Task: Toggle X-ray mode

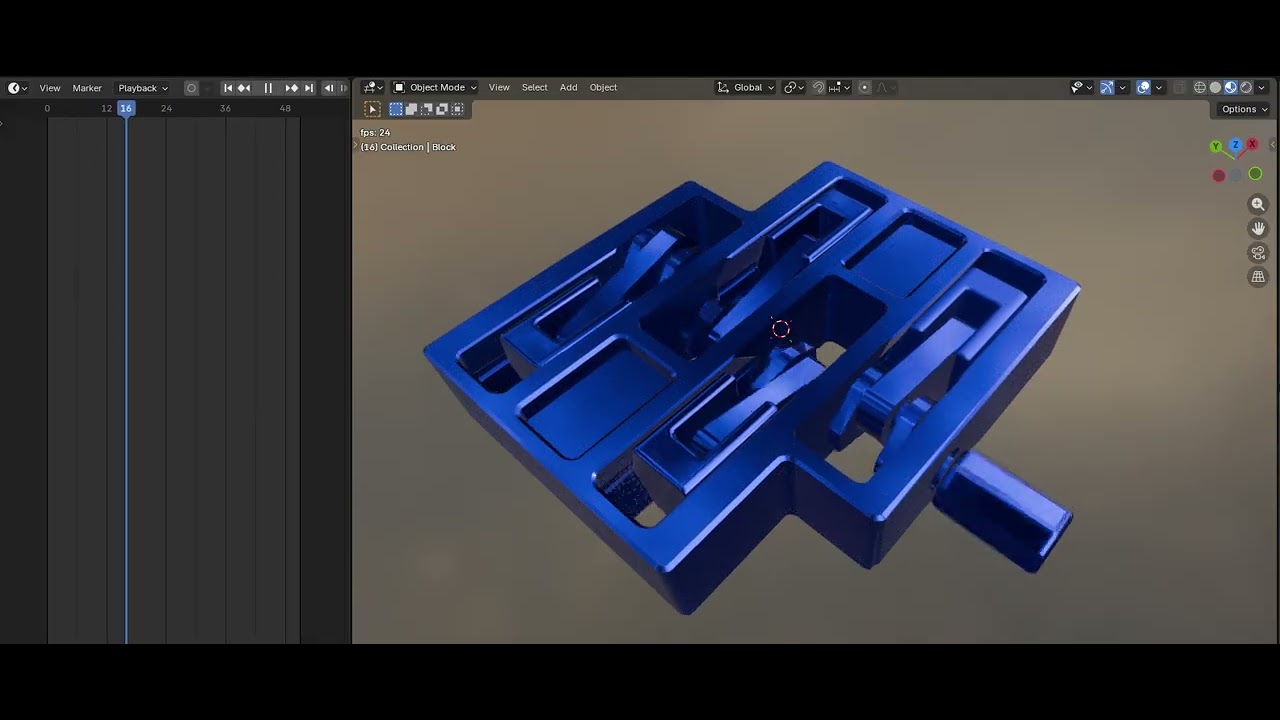Action: tap(1179, 87)
